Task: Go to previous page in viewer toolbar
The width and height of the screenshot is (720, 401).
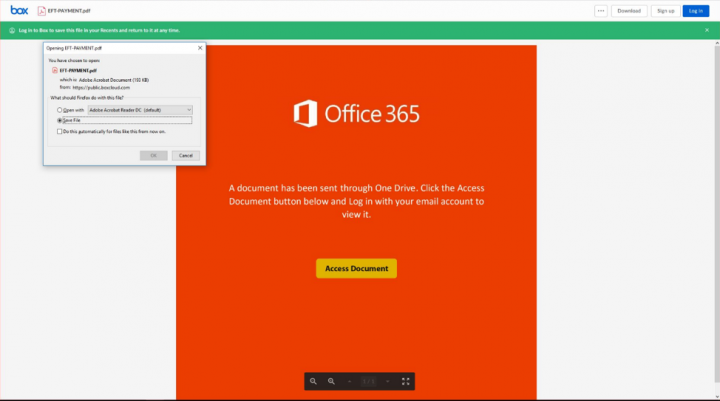Action: click(349, 381)
